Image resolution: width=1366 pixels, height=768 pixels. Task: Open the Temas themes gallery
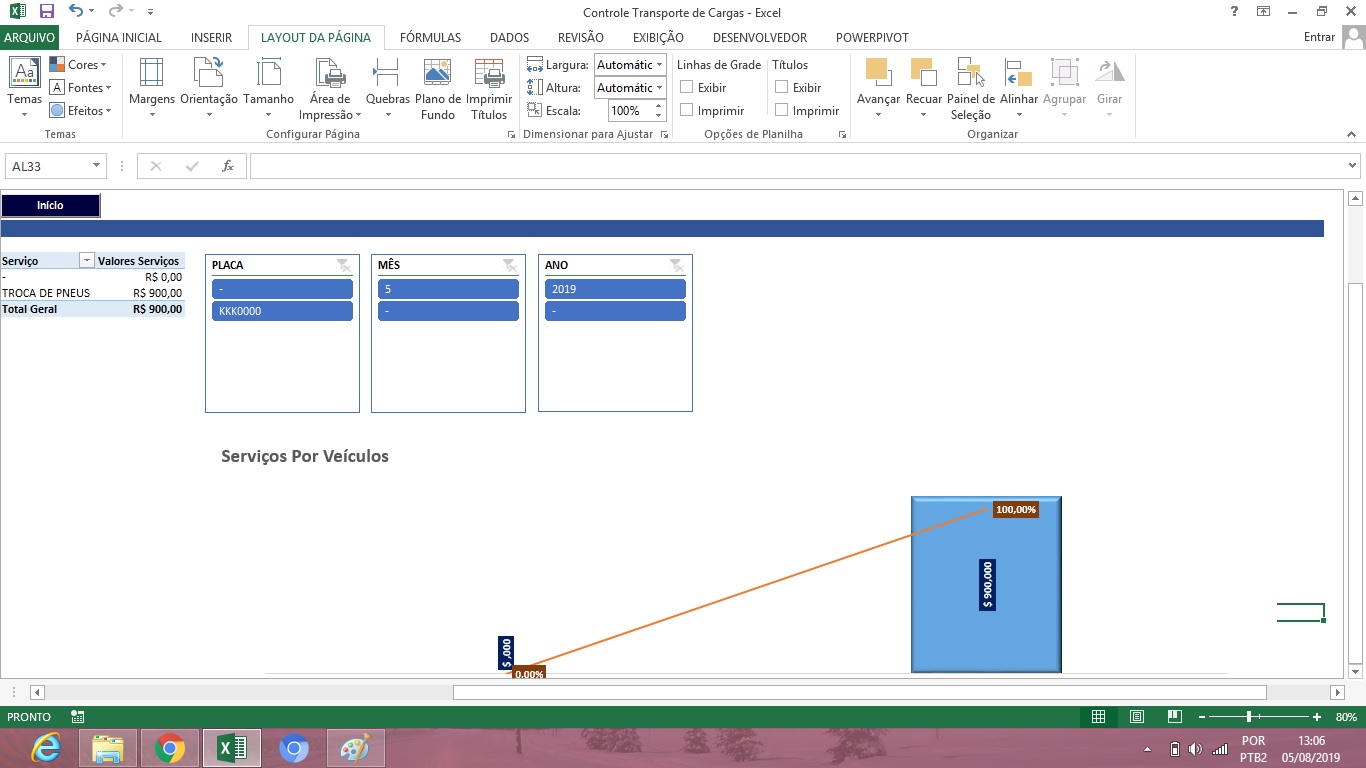point(24,88)
